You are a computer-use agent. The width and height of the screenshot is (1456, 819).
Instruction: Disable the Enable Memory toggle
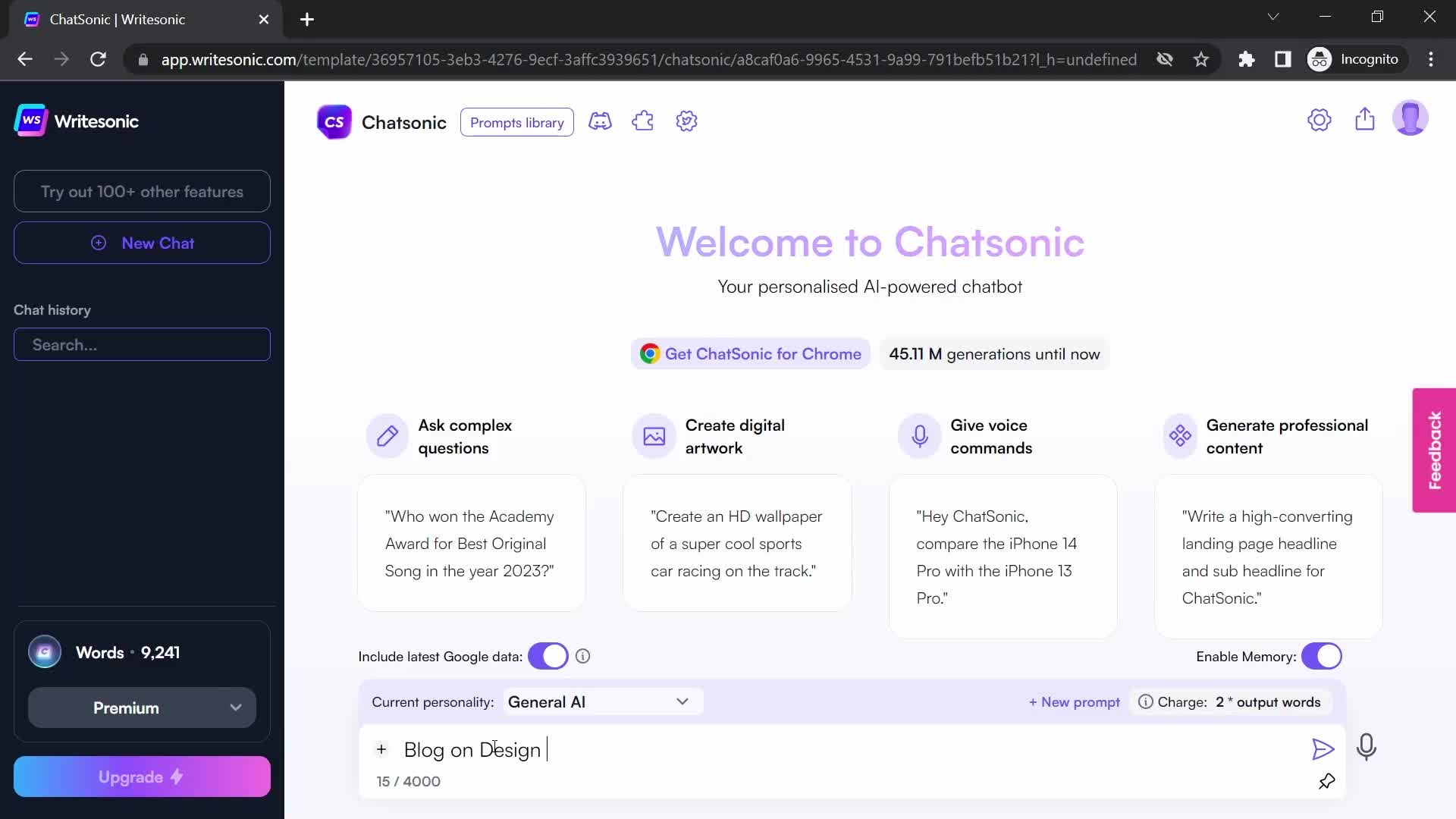[1322, 656]
